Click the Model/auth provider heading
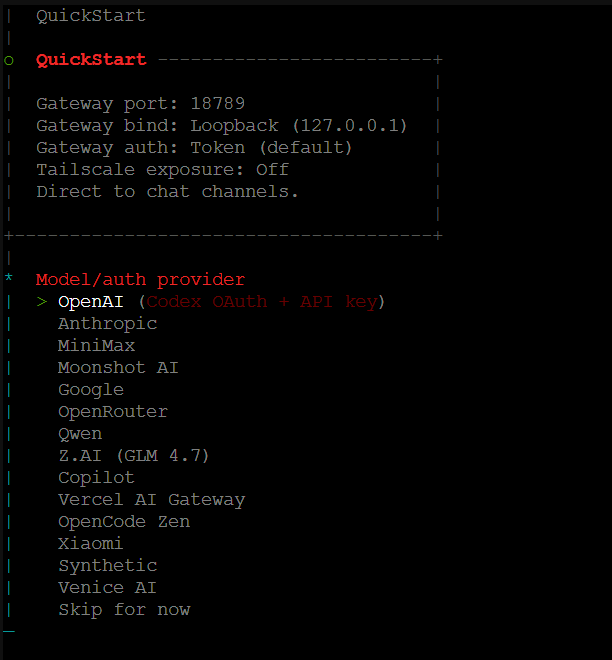Viewport: 612px width, 660px height. [x=140, y=280]
